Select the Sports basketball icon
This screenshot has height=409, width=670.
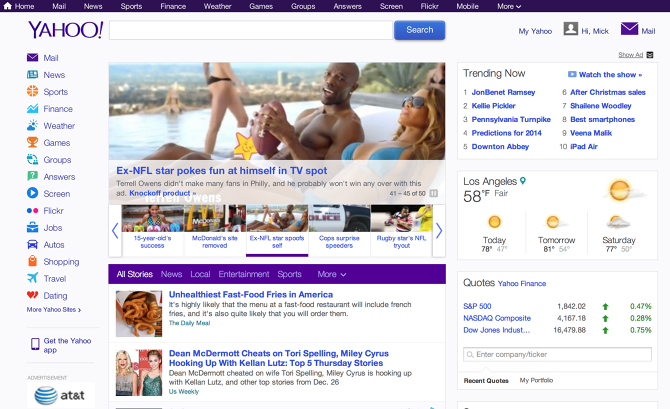(x=32, y=91)
